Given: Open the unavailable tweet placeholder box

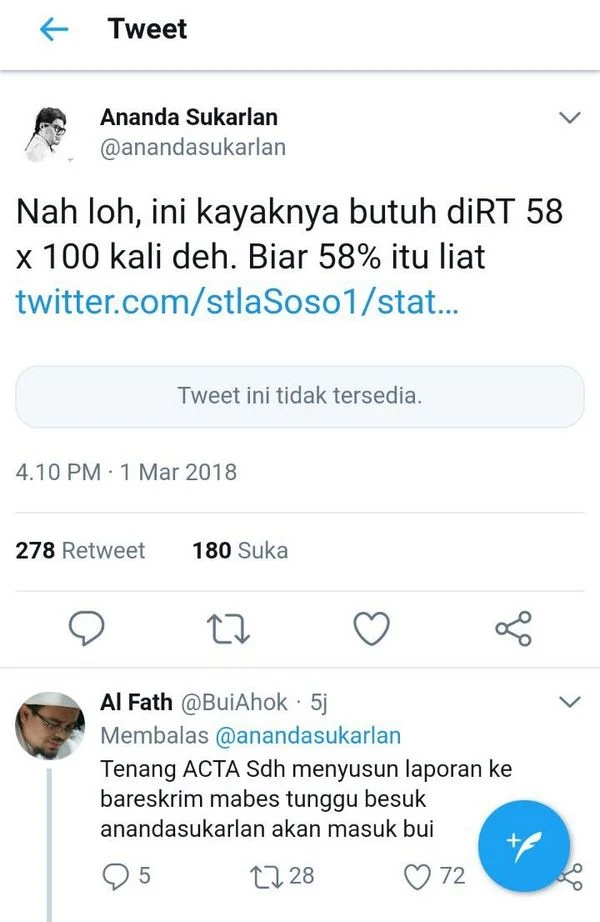Looking at the screenshot, I should [x=300, y=396].
